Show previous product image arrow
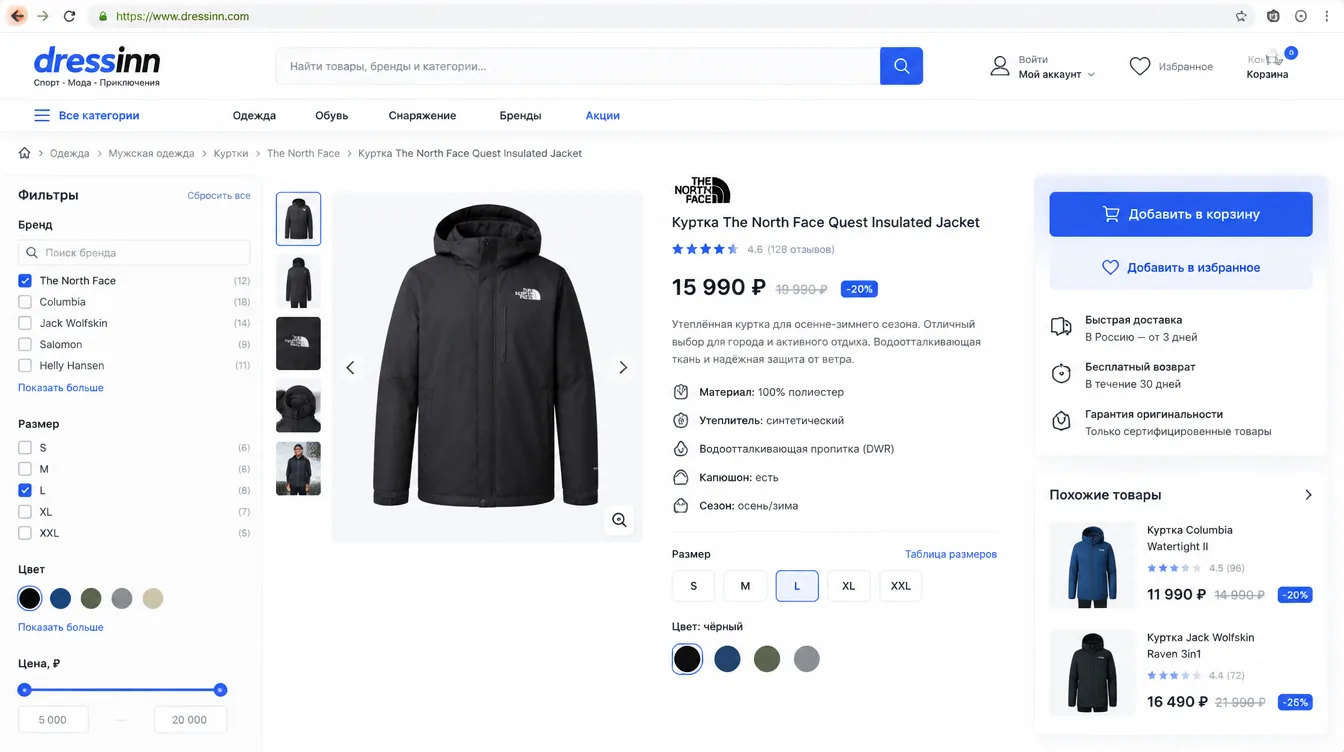The height and width of the screenshot is (752, 1344). (350, 367)
